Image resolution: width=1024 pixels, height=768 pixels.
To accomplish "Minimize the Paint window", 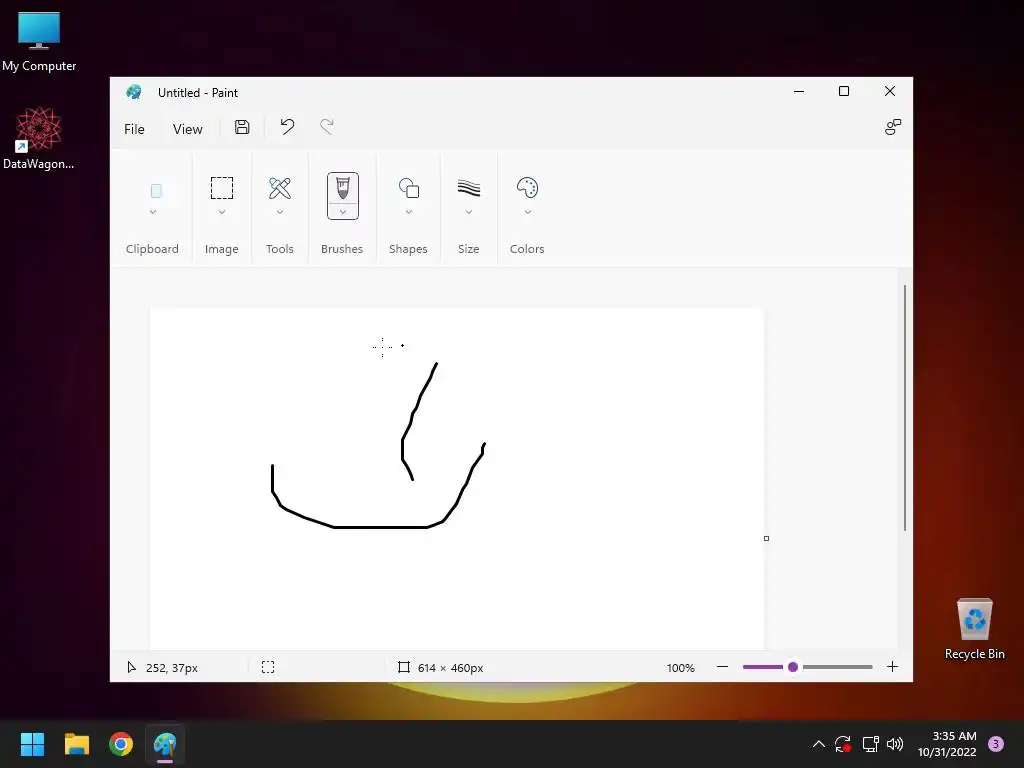I will 799,91.
